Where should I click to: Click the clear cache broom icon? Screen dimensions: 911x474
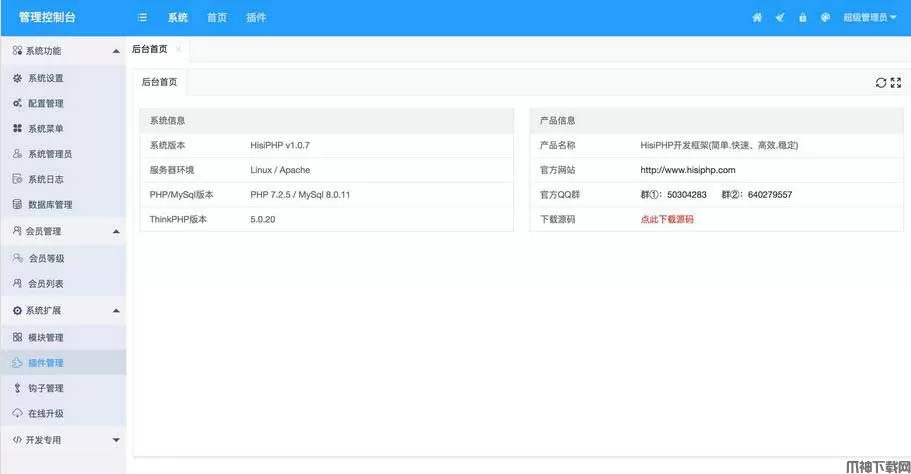(x=780, y=17)
